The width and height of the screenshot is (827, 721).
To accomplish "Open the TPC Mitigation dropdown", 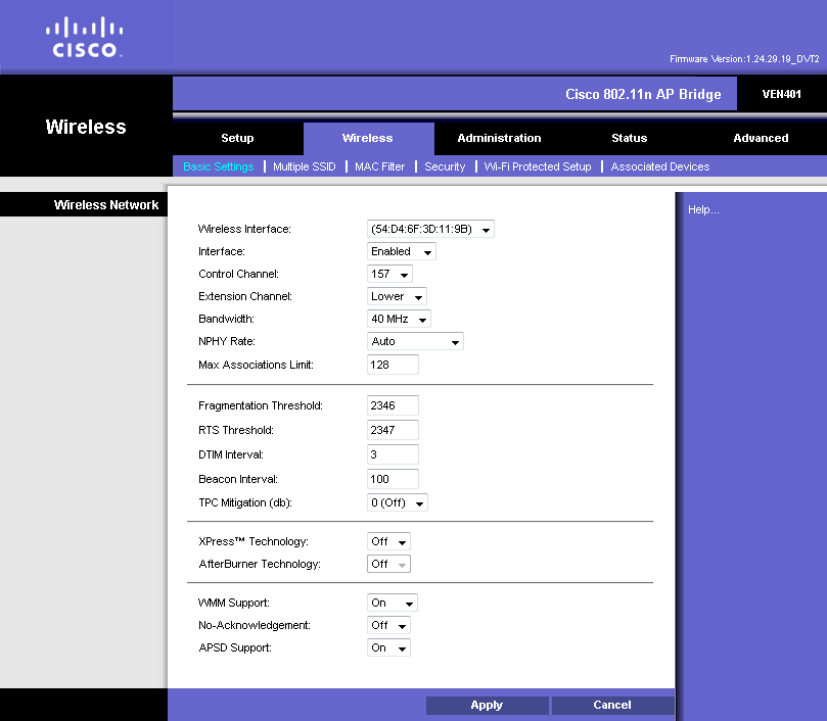I will pos(397,503).
